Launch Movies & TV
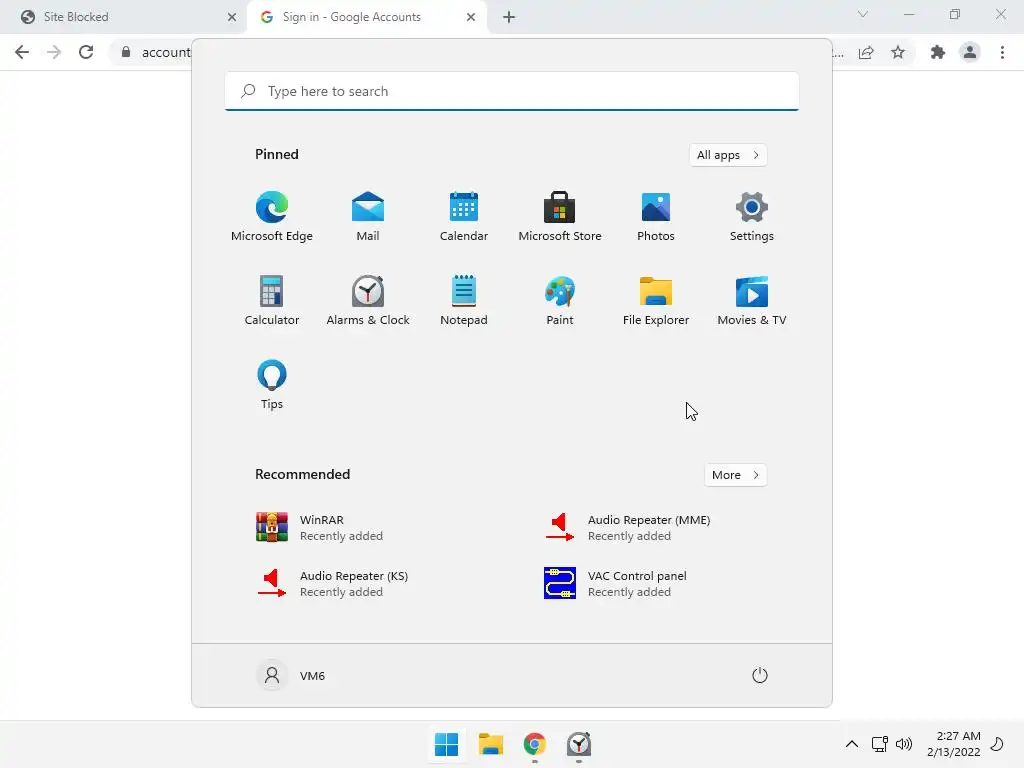Screen dimensions: 1024x768 tap(752, 300)
